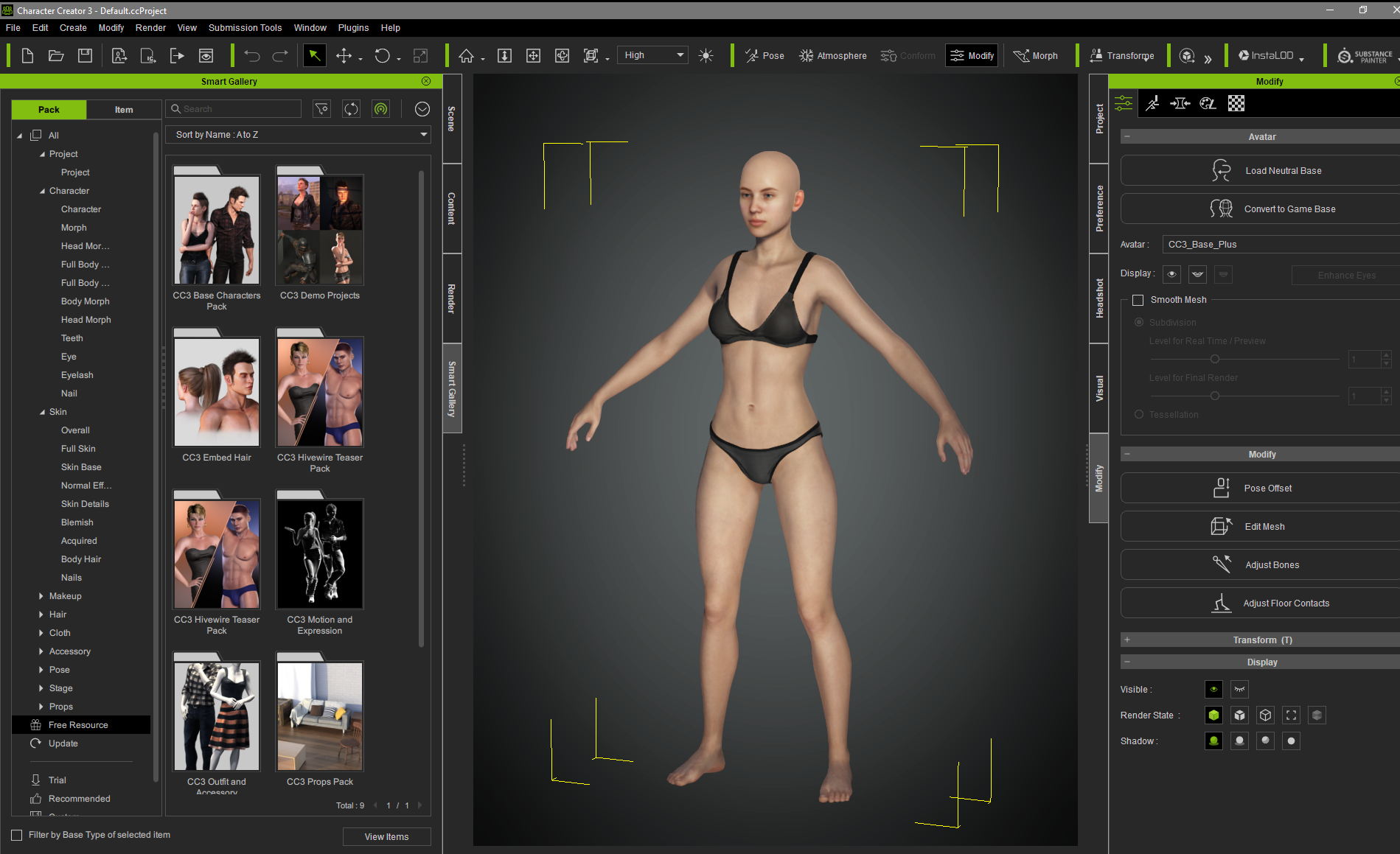Toggle the Visible eye icon under Display

[1213, 690]
